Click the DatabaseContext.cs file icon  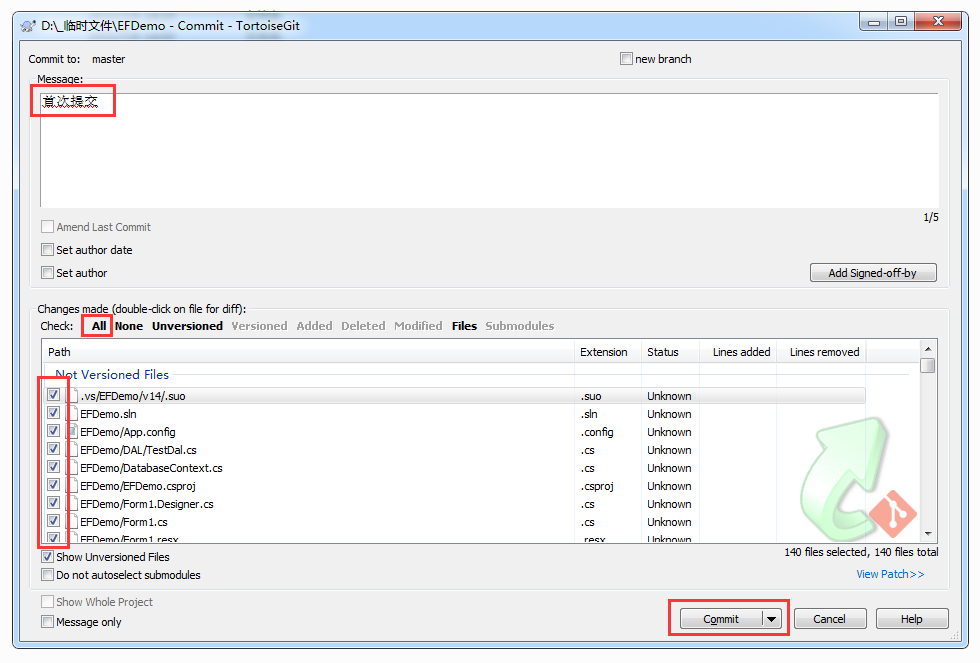pyautogui.click(x=72, y=468)
